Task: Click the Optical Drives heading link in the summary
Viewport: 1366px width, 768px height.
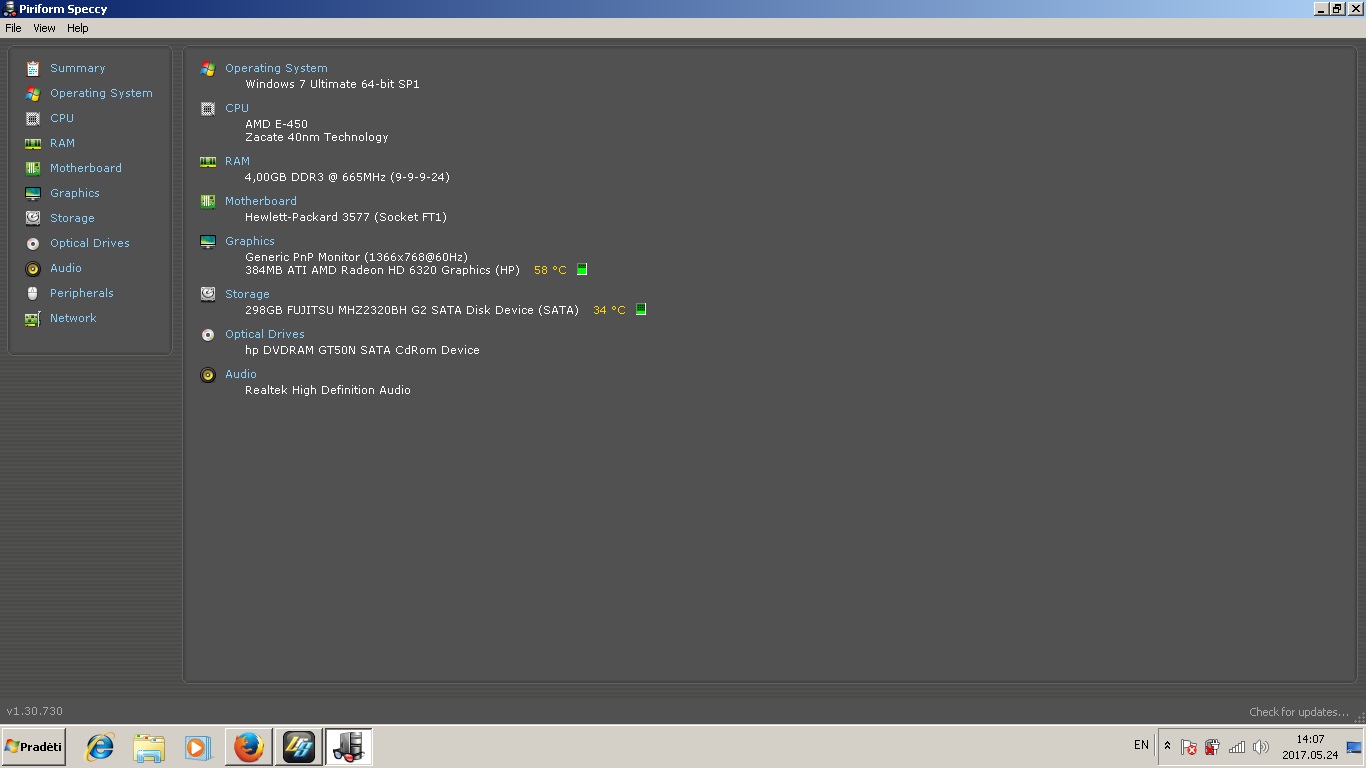Action: pos(265,334)
